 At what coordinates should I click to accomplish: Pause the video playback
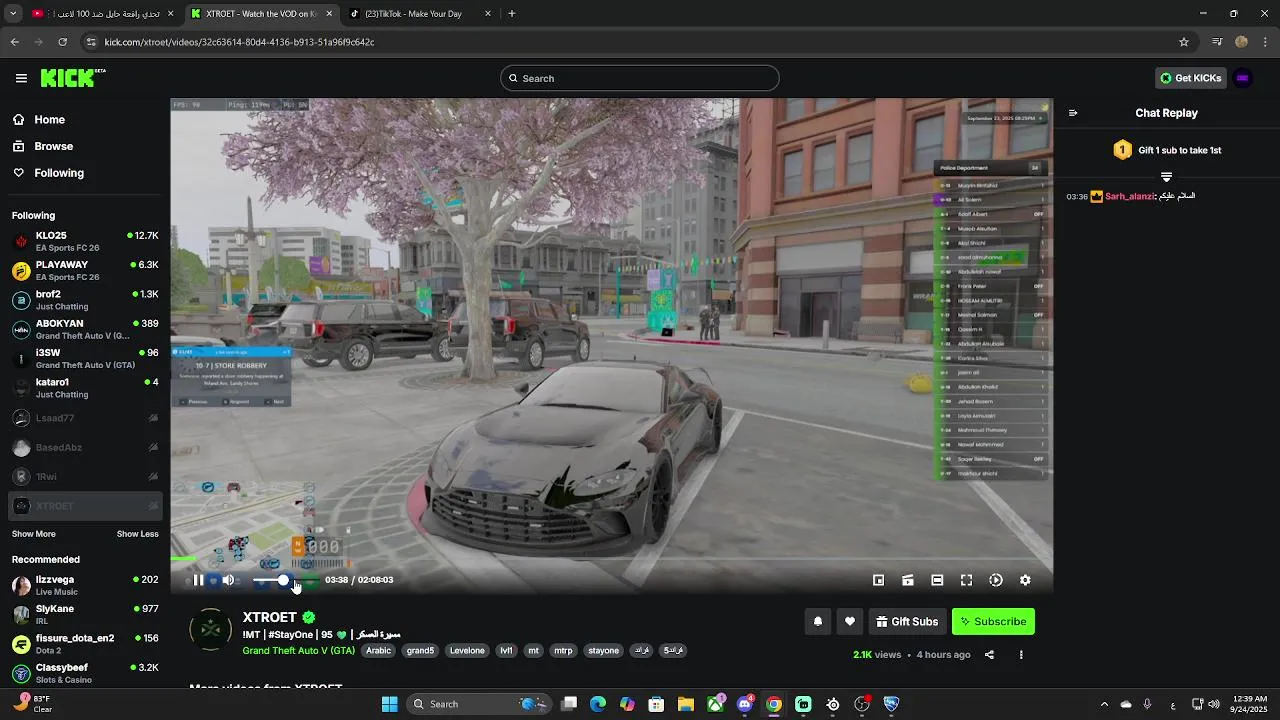point(198,580)
